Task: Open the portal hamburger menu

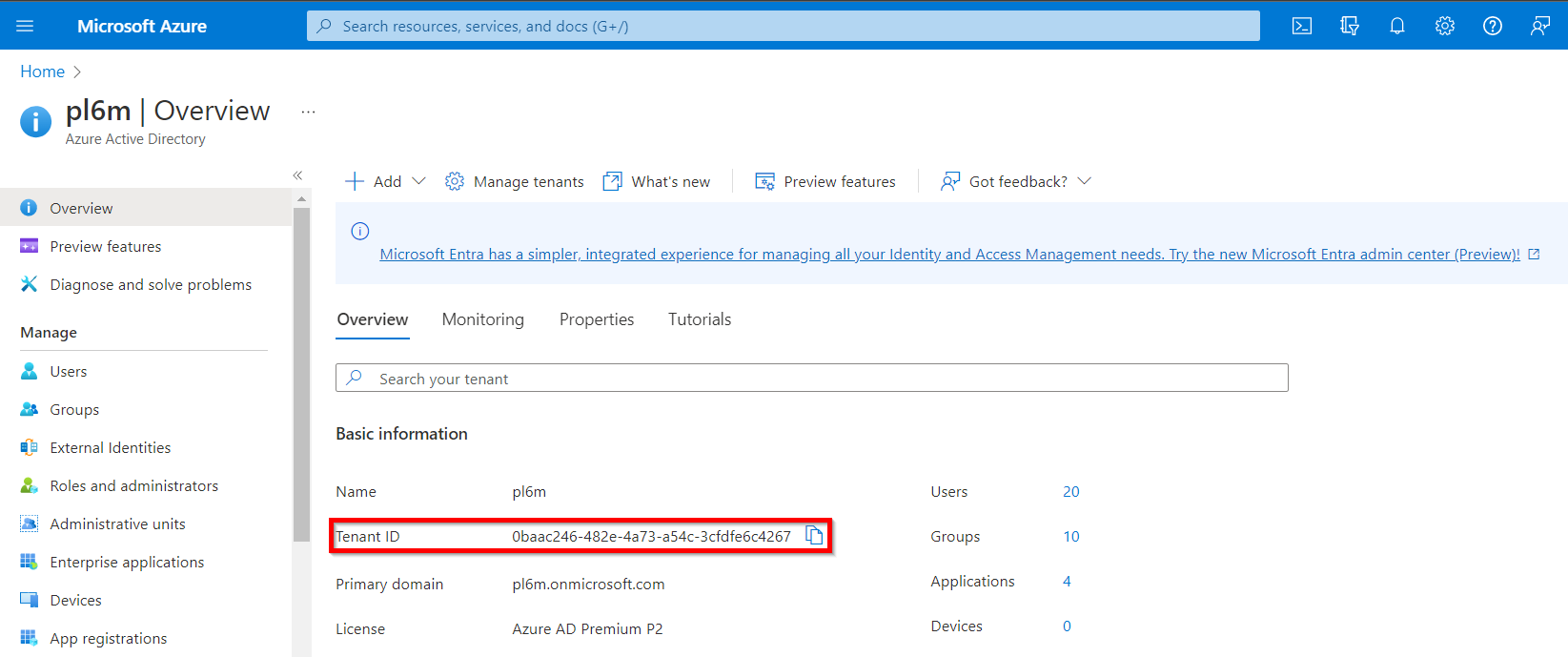Action: (25, 26)
